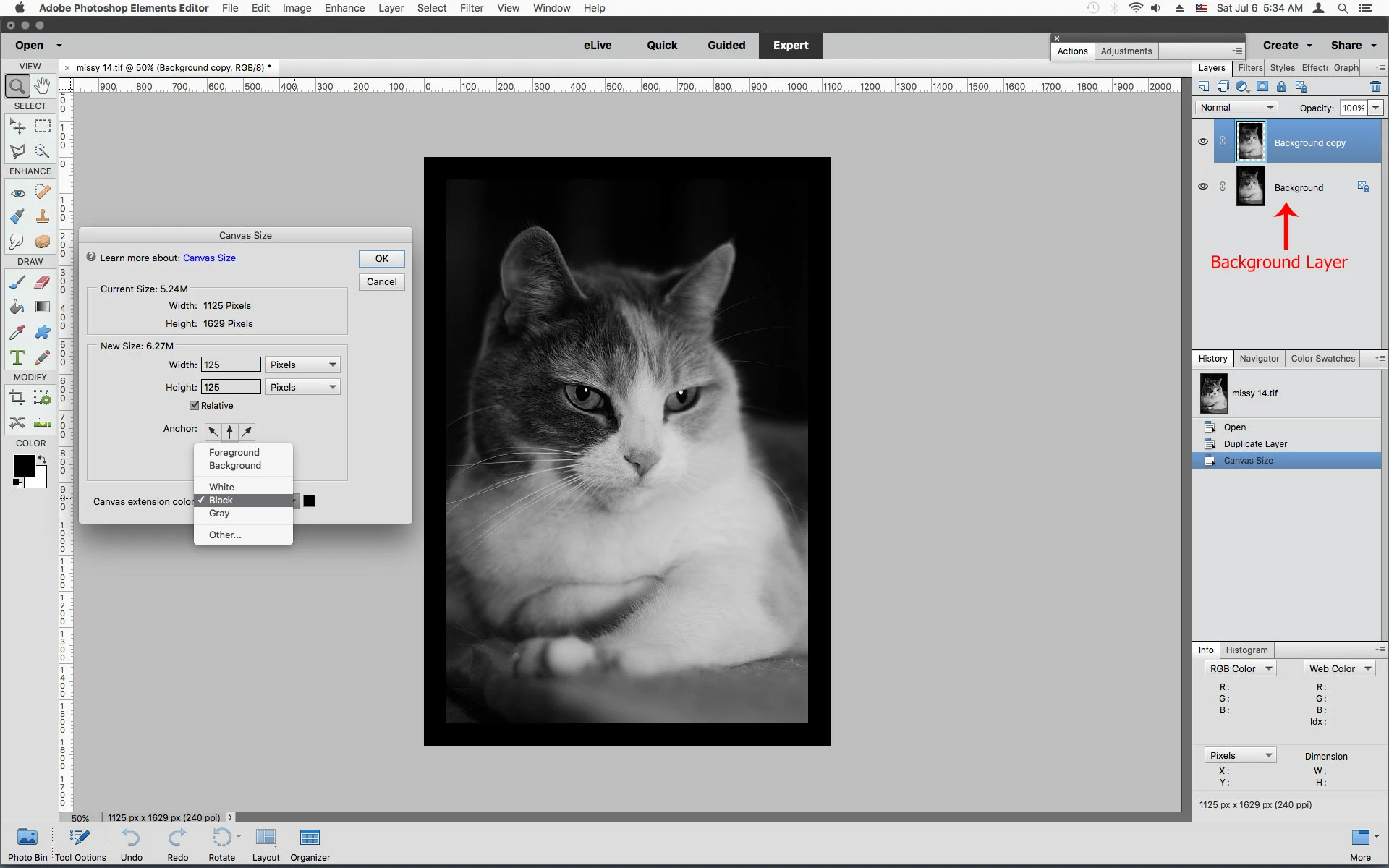1389x868 pixels.
Task: Select the Crop tool
Action: tap(17, 397)
